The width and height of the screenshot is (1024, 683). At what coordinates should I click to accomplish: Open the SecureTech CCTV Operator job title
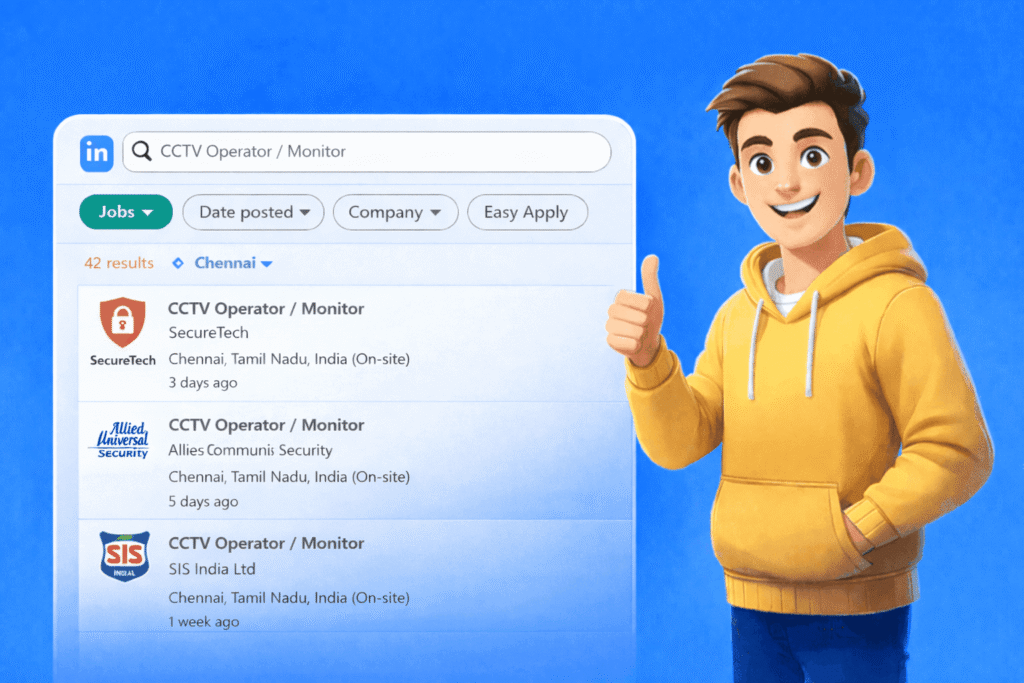pyautogui.click(x=266, y=309)
